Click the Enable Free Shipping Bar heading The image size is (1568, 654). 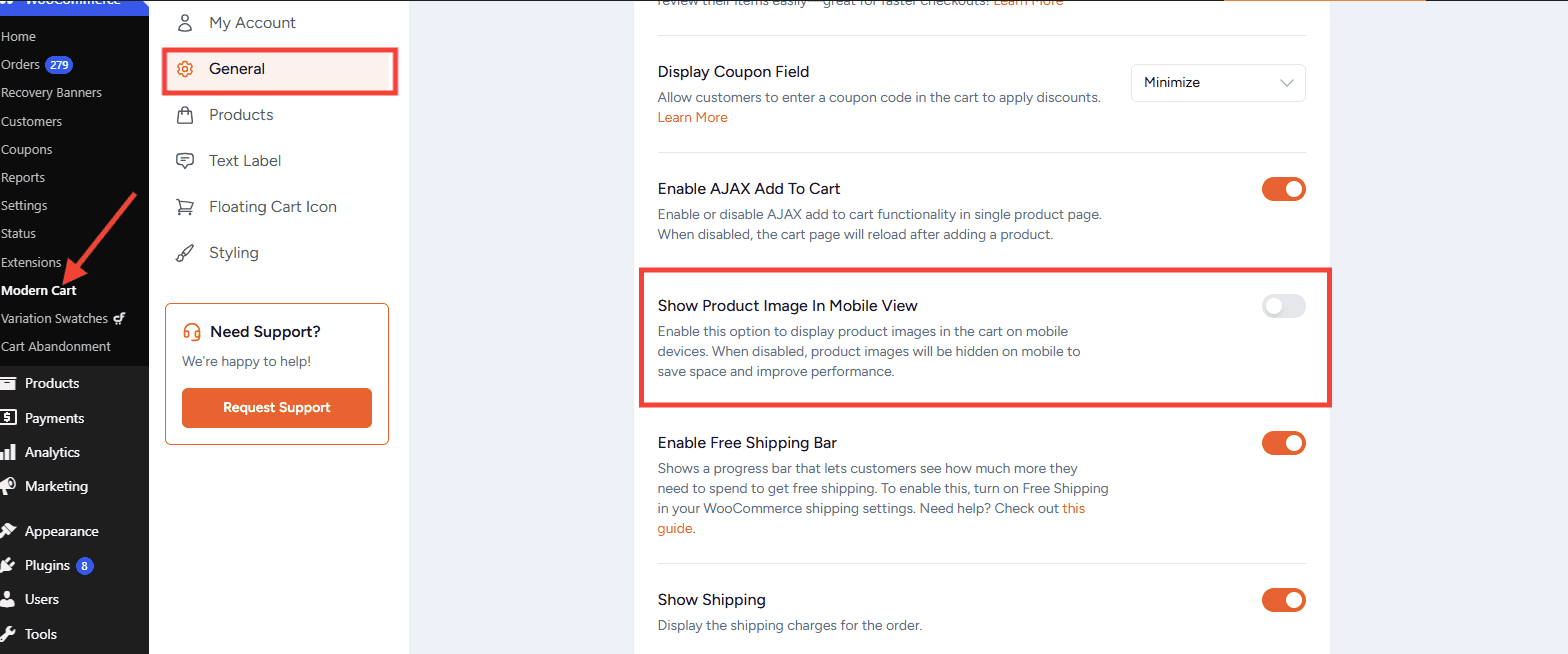pyautogui.click(x=747, y=443)
